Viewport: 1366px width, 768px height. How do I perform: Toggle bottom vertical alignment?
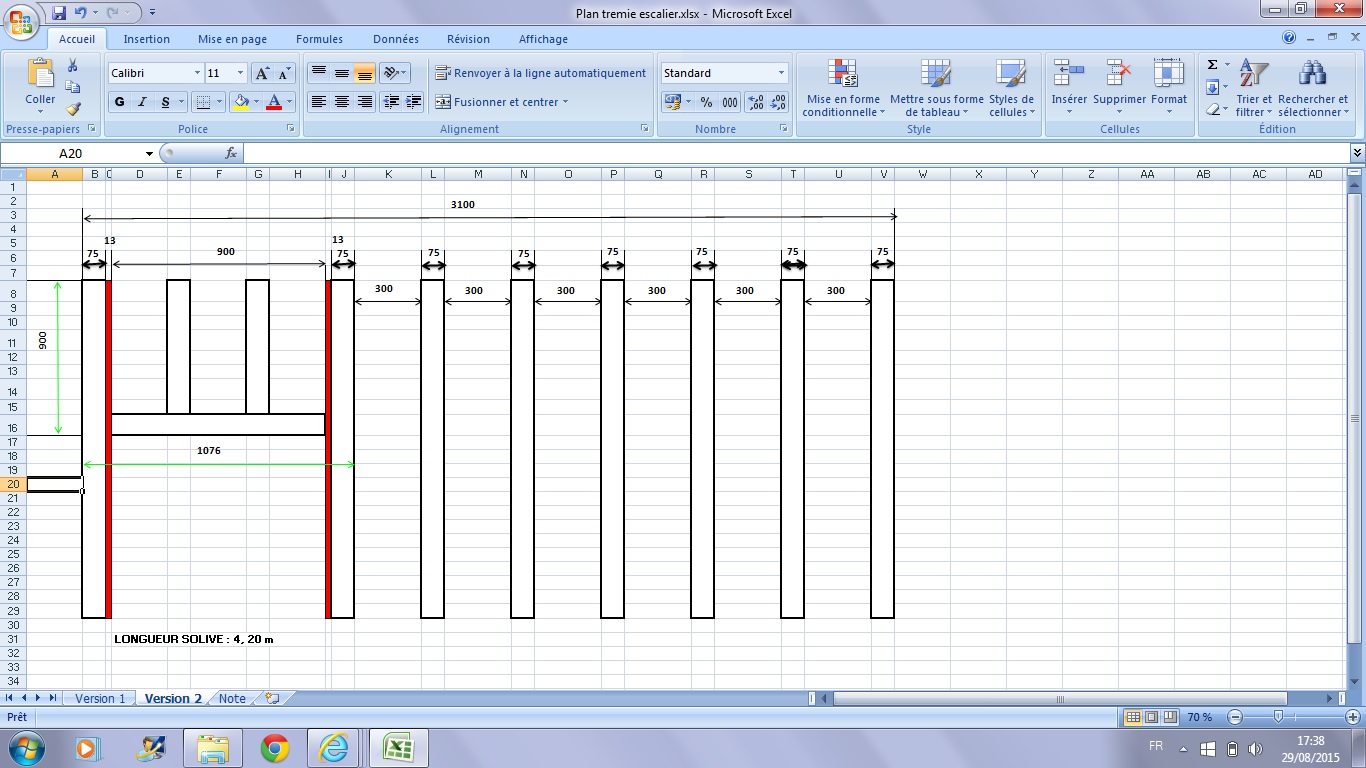pos(365,73)
